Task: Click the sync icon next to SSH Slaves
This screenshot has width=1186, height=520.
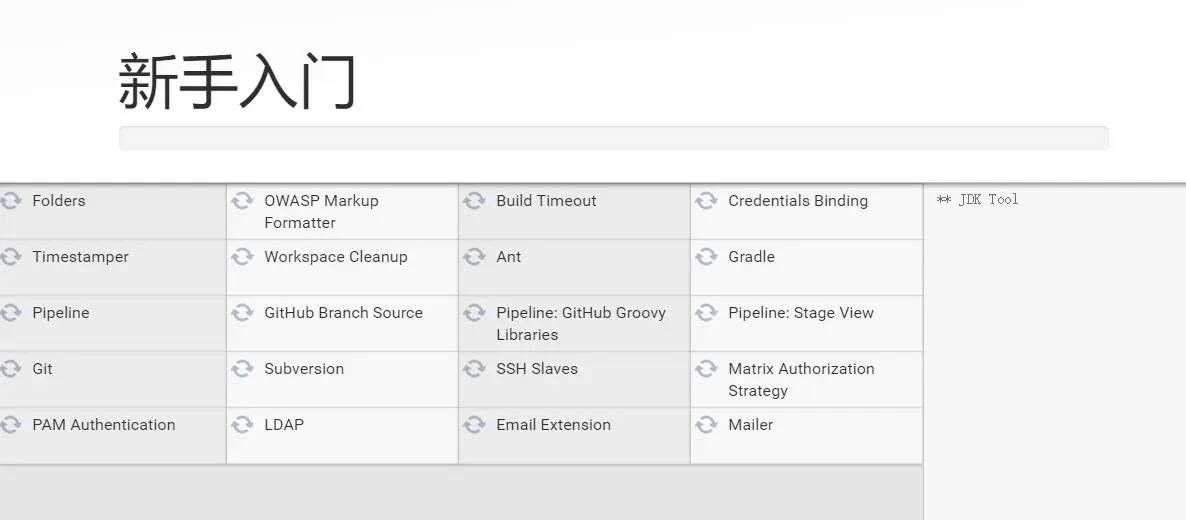Action: (474, 369)
